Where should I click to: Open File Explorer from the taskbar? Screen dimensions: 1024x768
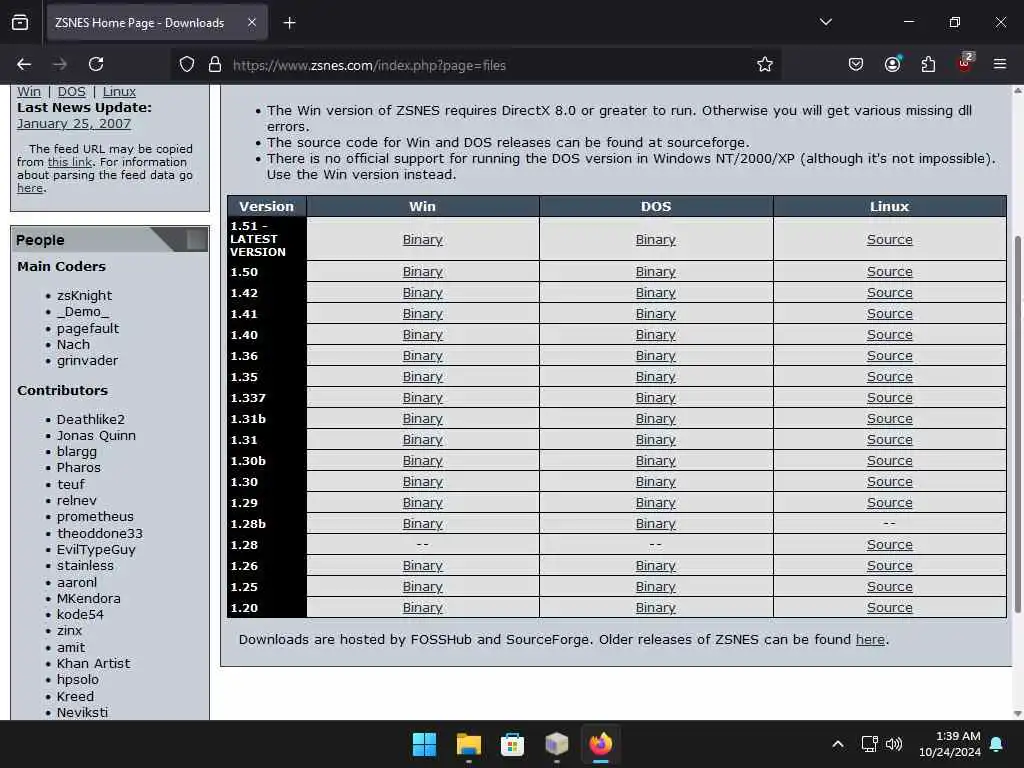(468, 744)
